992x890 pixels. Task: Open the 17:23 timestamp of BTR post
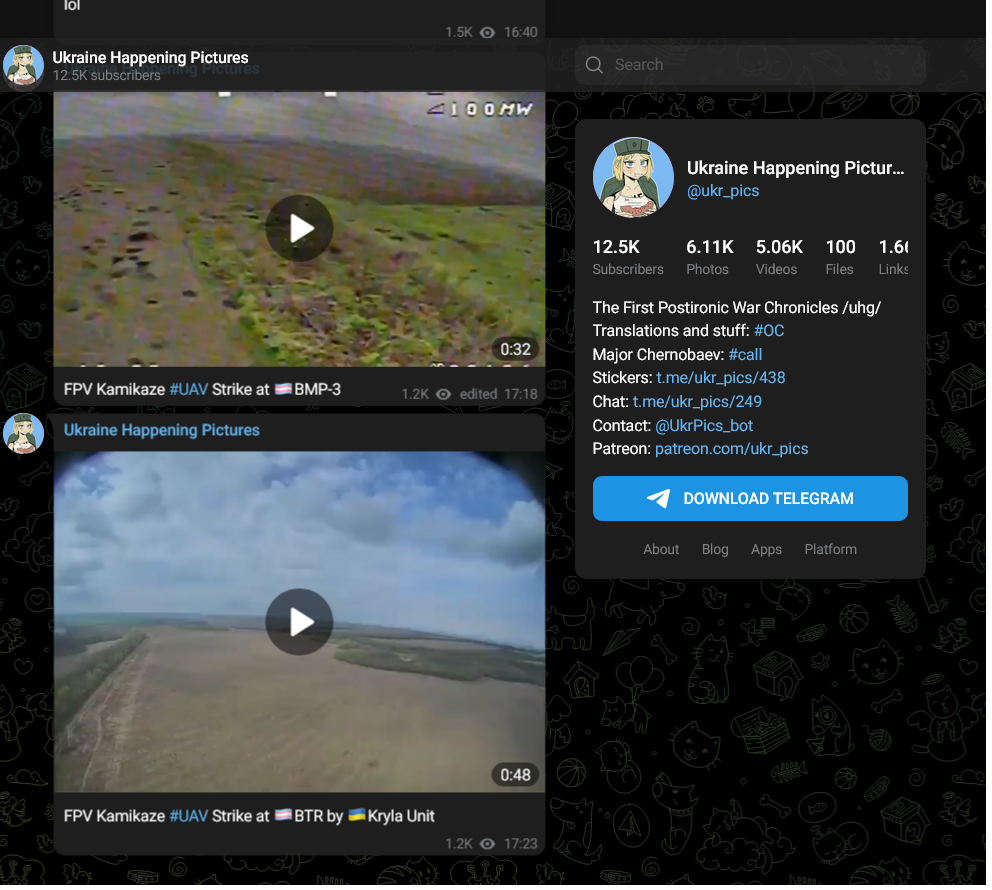(x=521, y=844)
